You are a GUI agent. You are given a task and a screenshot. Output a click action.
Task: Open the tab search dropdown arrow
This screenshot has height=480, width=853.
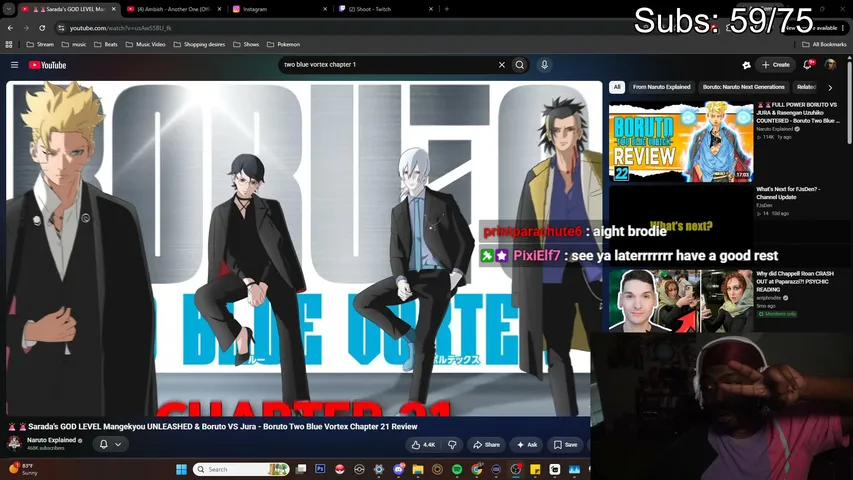click(x=9, y=9)
